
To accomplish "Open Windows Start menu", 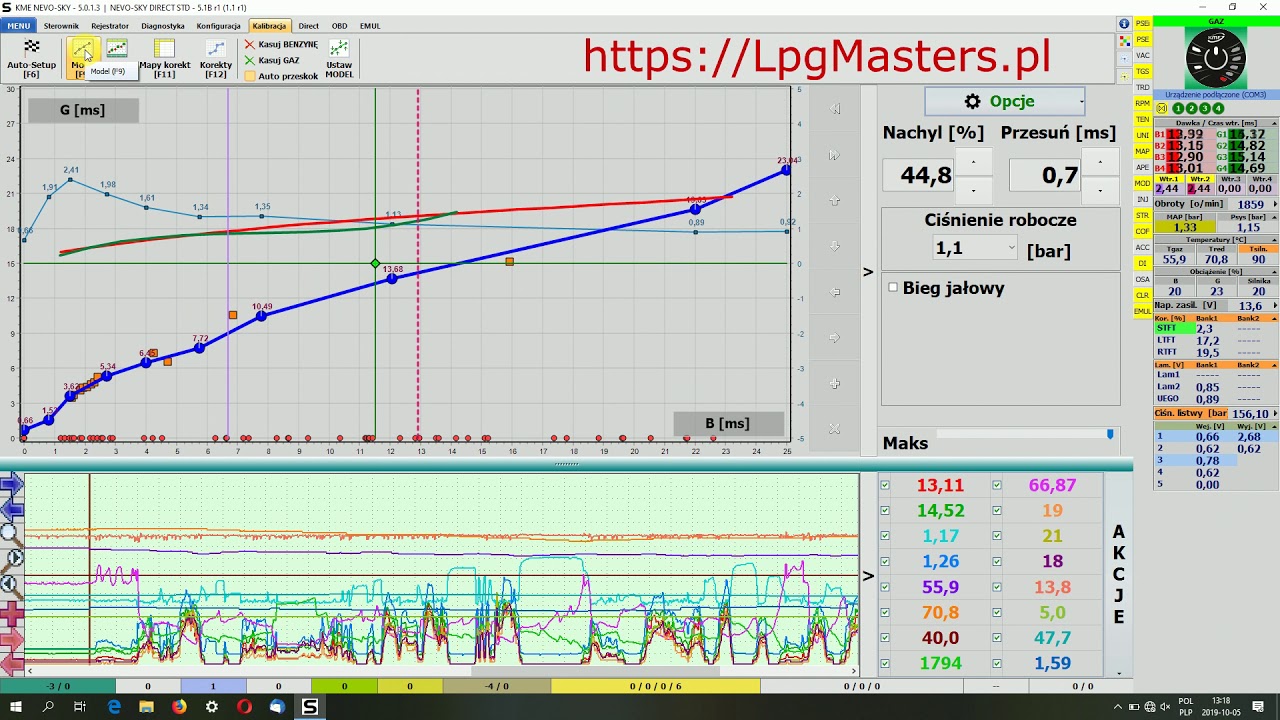I will (x=16, y=707).
